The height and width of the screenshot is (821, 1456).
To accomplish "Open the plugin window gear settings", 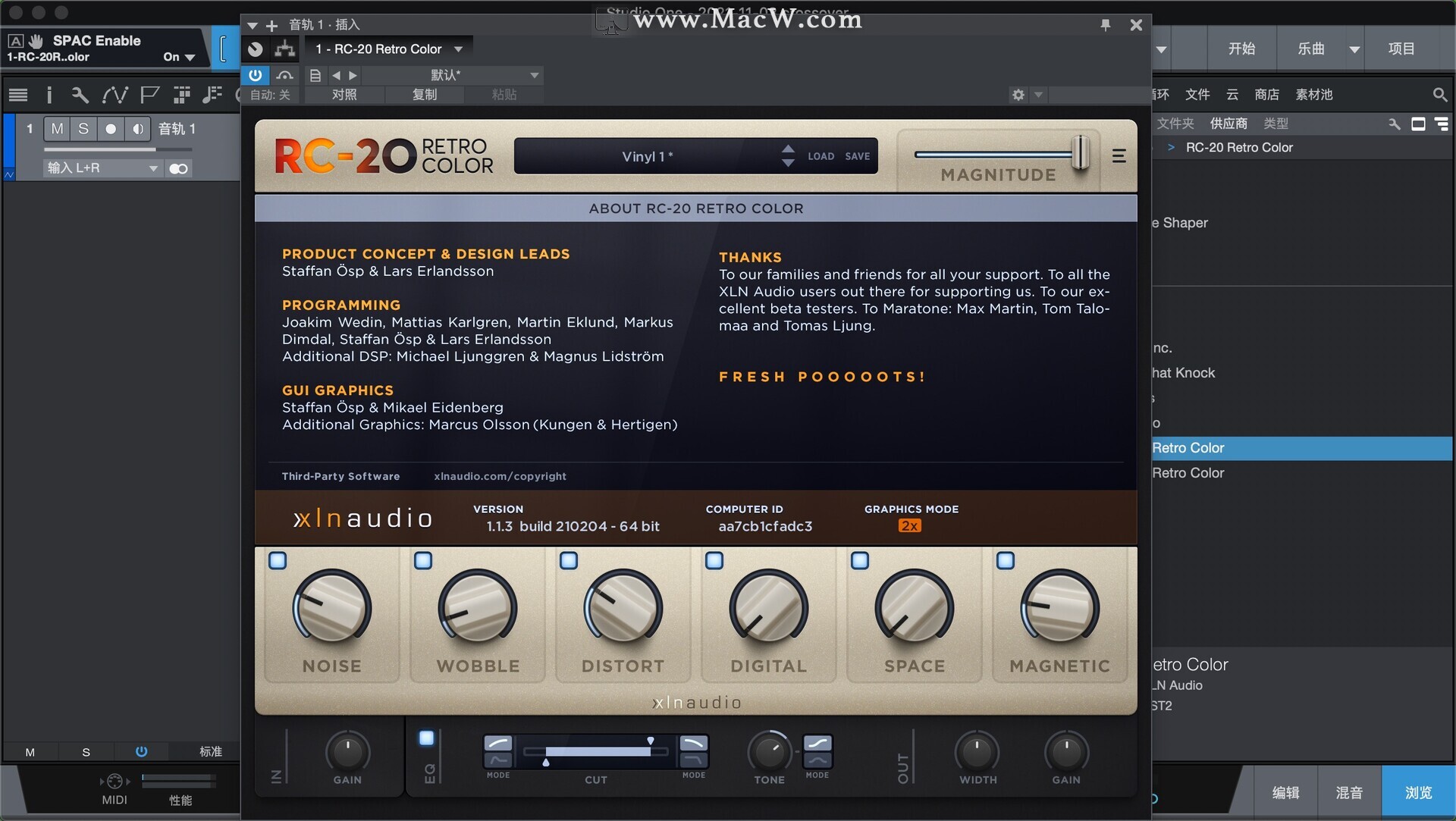I will (1018, 95).
